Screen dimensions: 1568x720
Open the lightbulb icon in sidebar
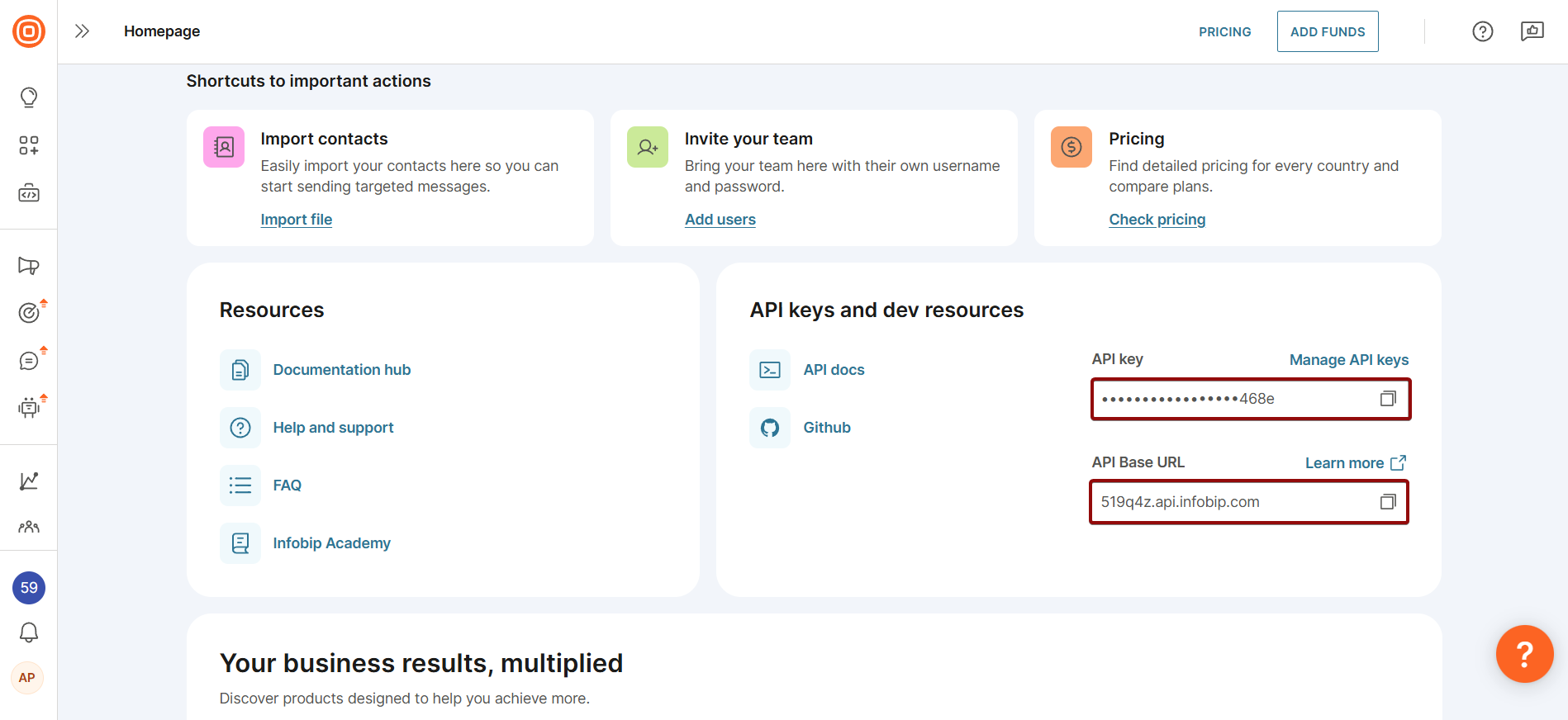29,97
